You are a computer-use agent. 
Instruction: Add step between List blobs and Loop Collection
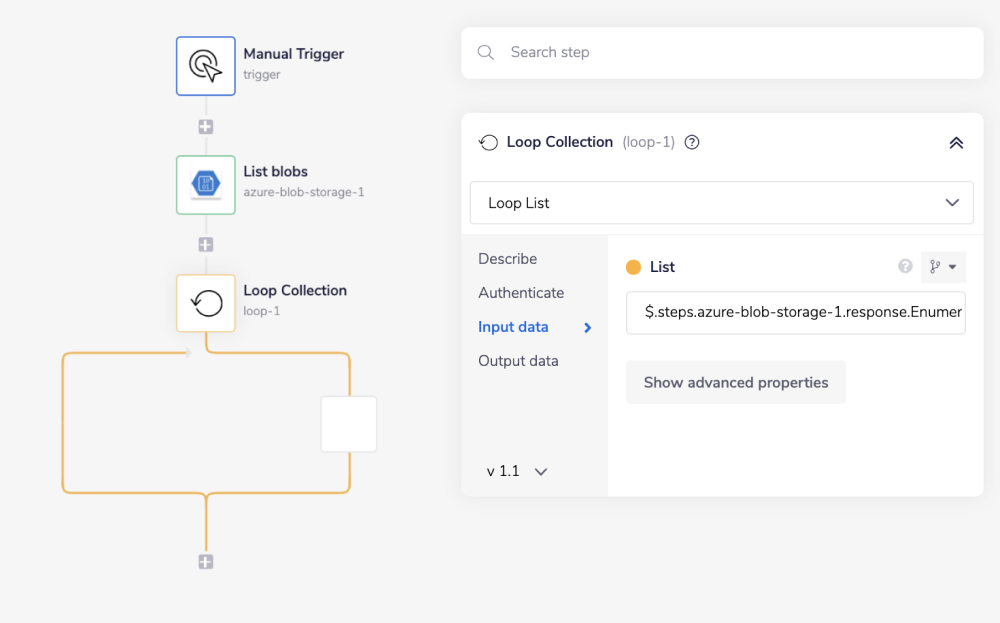[205, 244]
